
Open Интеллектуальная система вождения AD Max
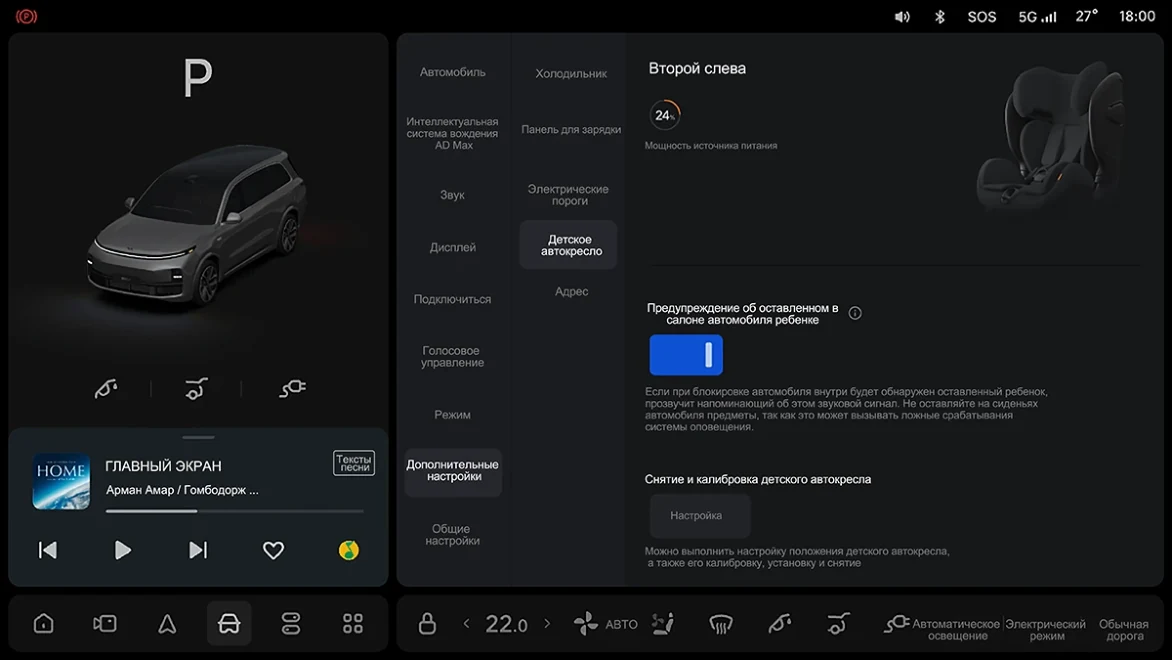(452, 133)
